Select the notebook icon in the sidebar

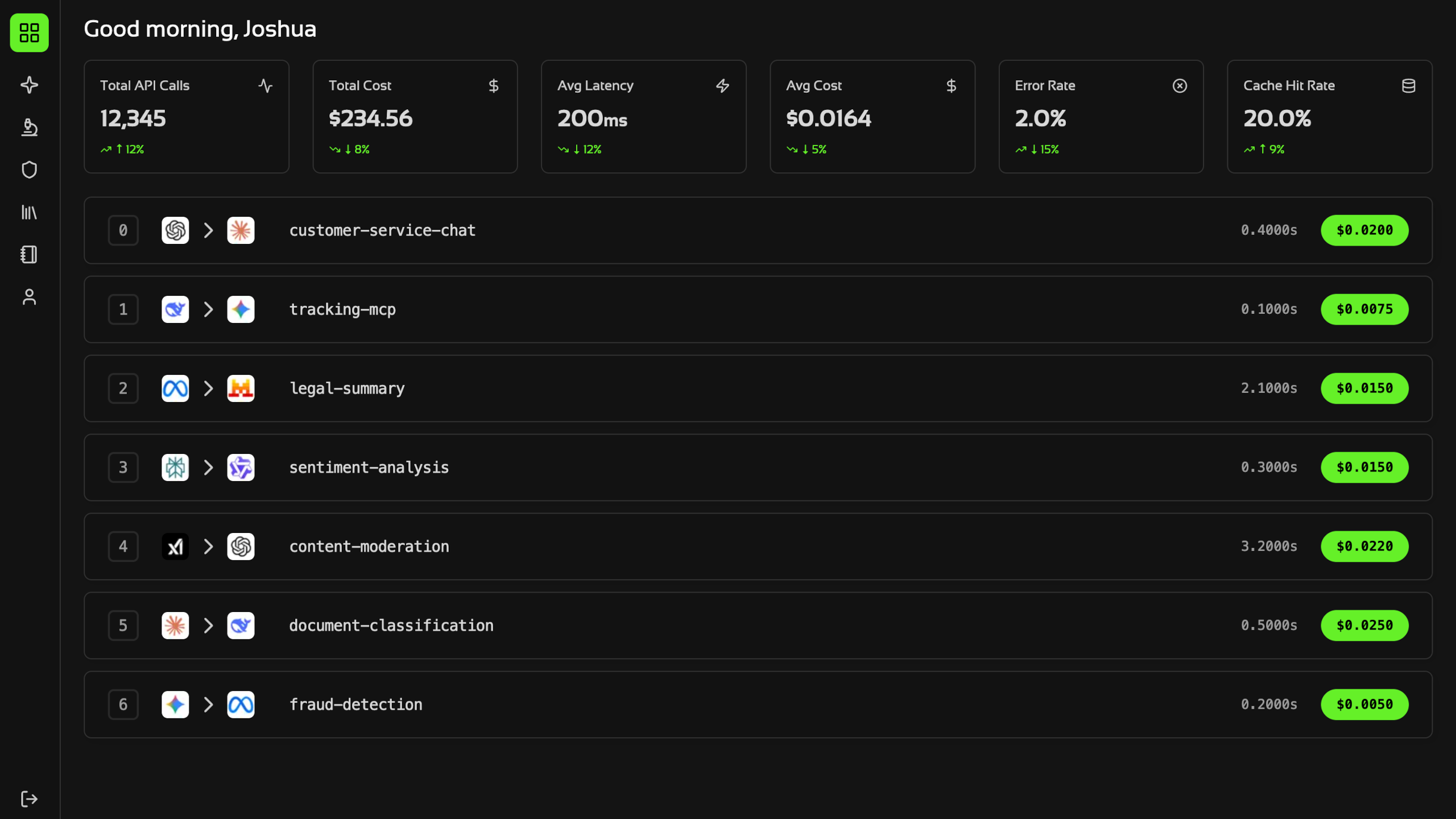click(x=29, y=255)
